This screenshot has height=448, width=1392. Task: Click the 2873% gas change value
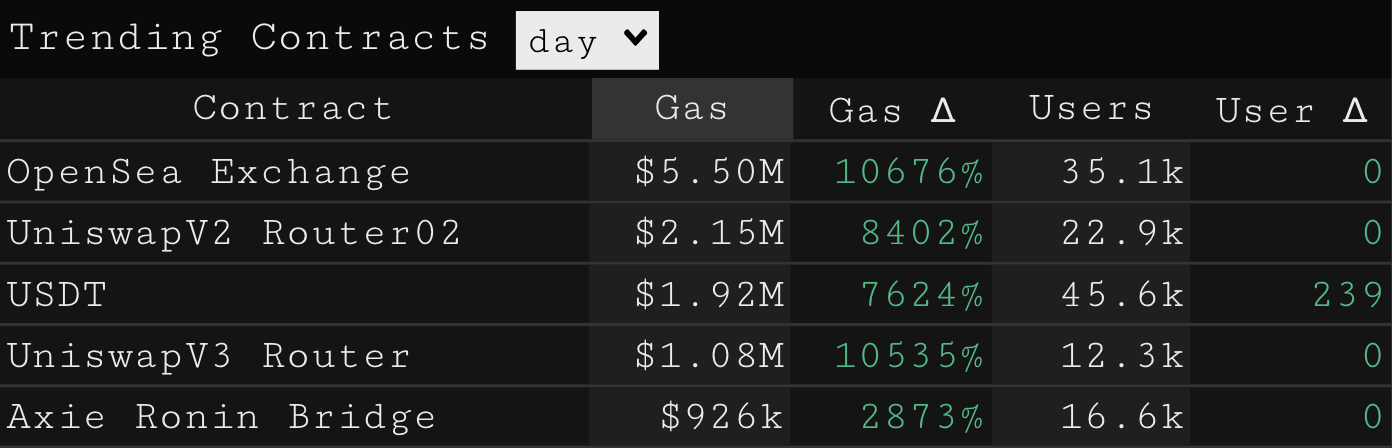(x=922, y=417)
